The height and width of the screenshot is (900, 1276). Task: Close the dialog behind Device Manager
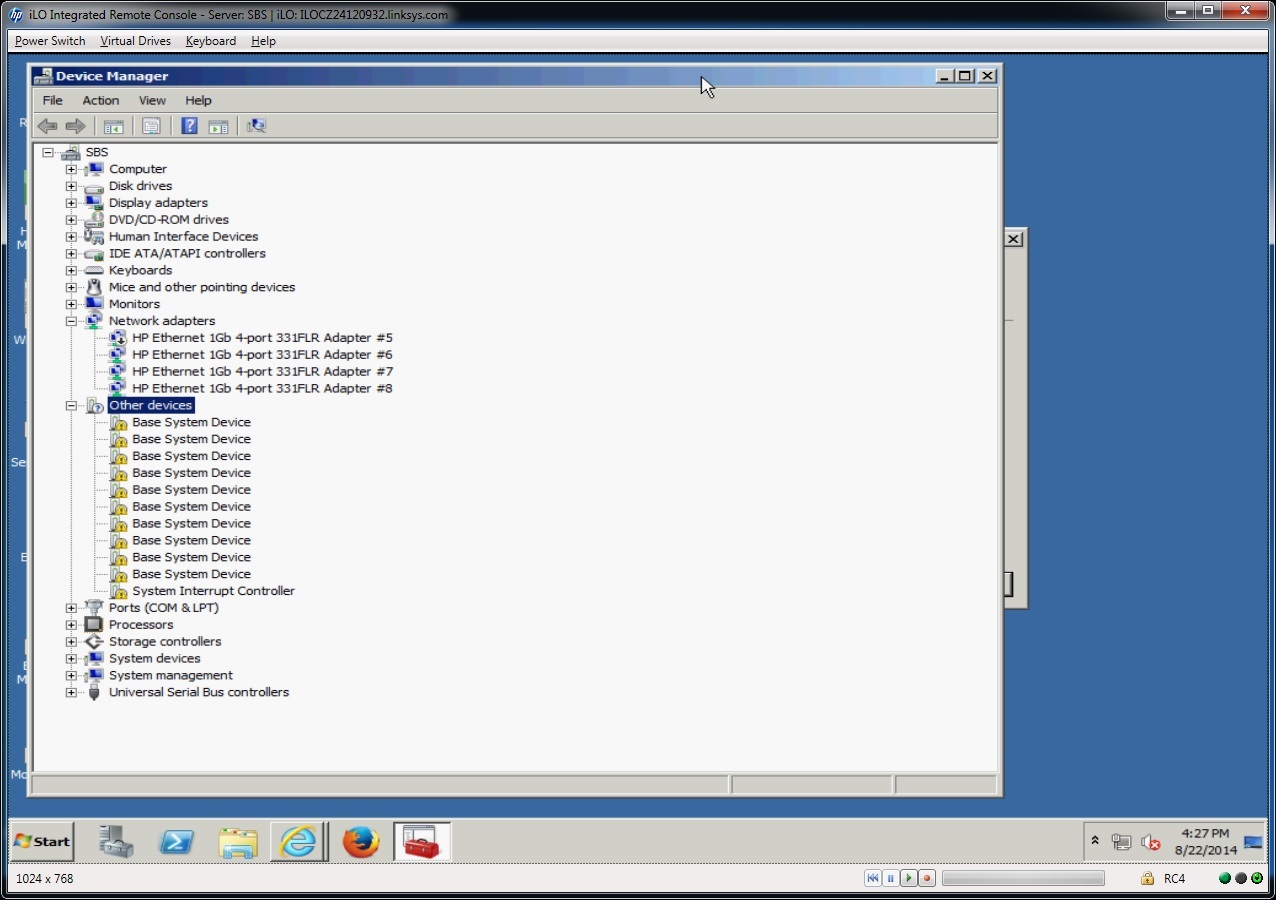1013,239
